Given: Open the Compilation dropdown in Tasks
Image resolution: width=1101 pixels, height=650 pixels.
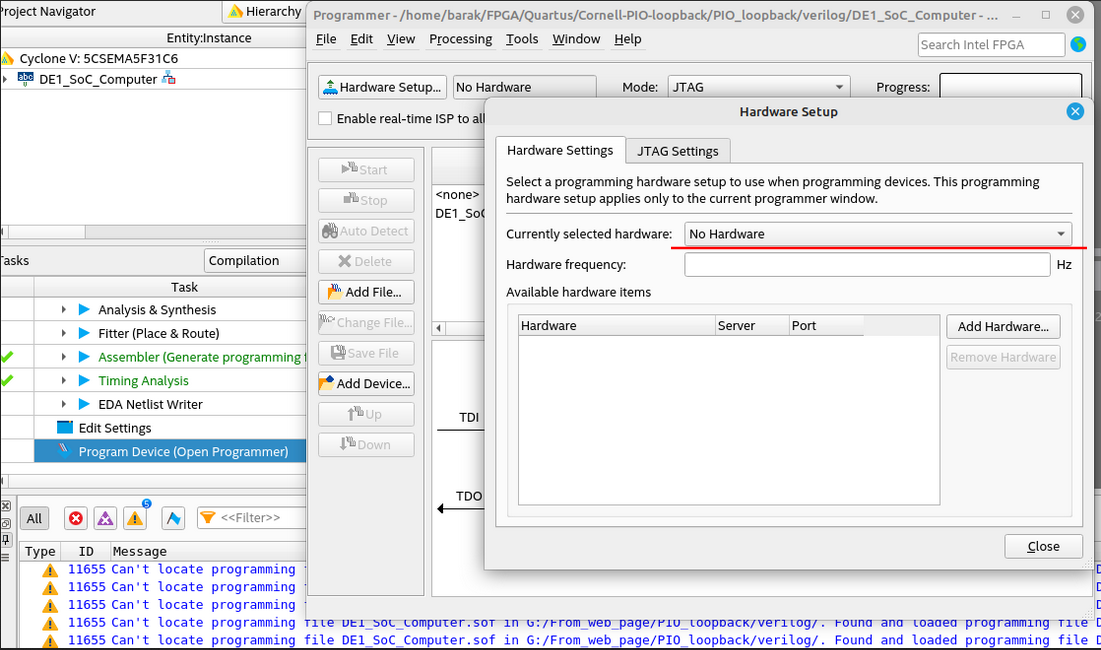Looking at the screenshot, I should (256, 260).
